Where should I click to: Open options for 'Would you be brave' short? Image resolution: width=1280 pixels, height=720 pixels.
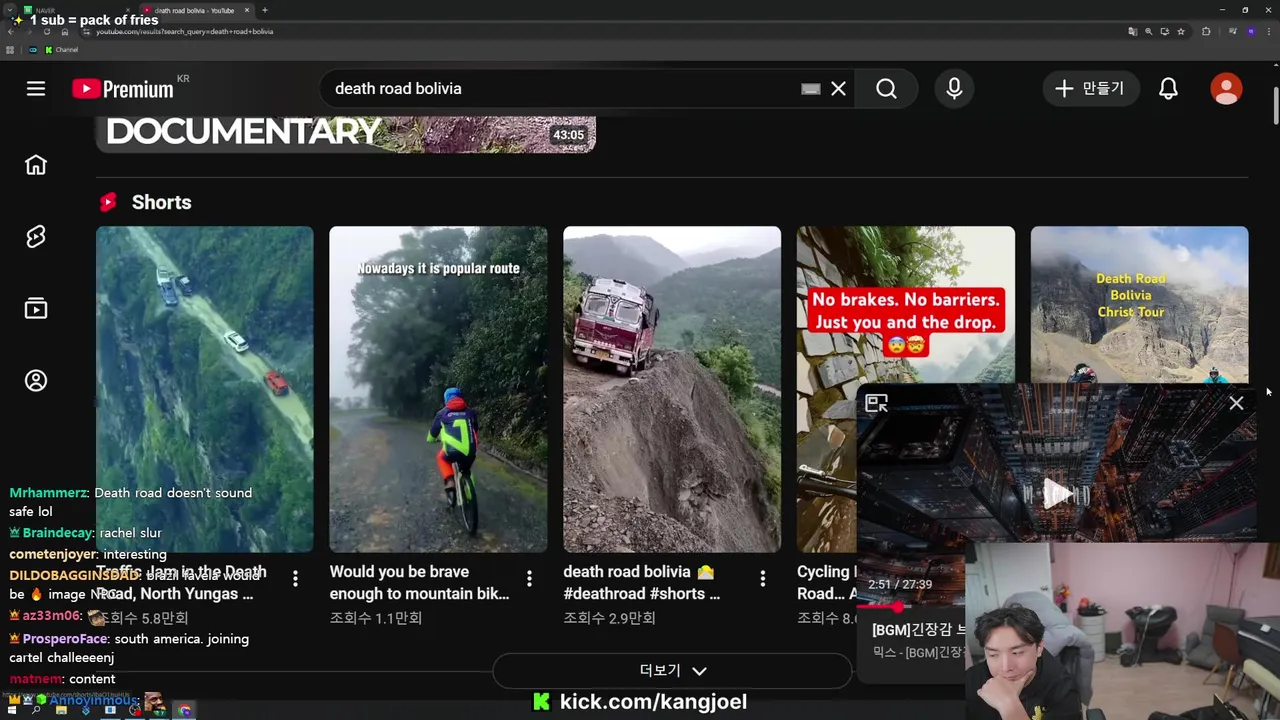(x=529, y=579)
